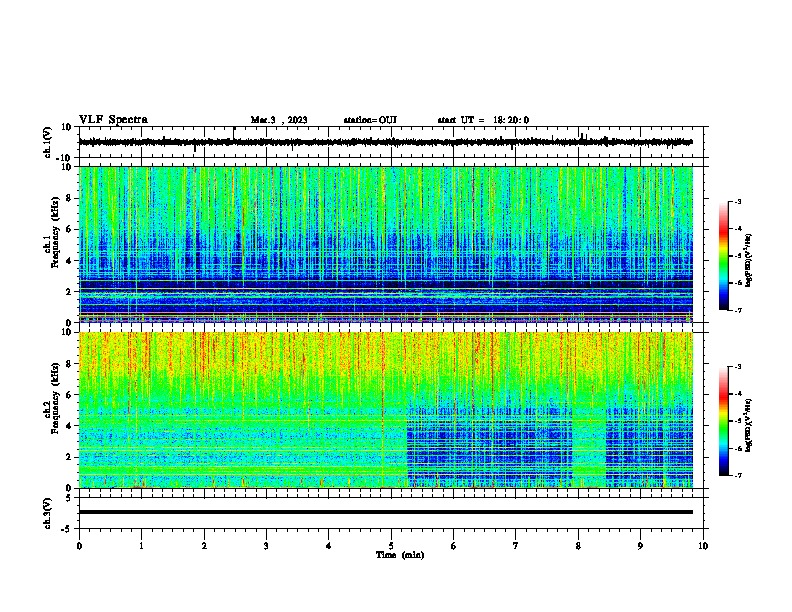Click the "2" kHz tick on ch.1 axis
Viewport: 792px width, 612px height.
pos(70,291)
